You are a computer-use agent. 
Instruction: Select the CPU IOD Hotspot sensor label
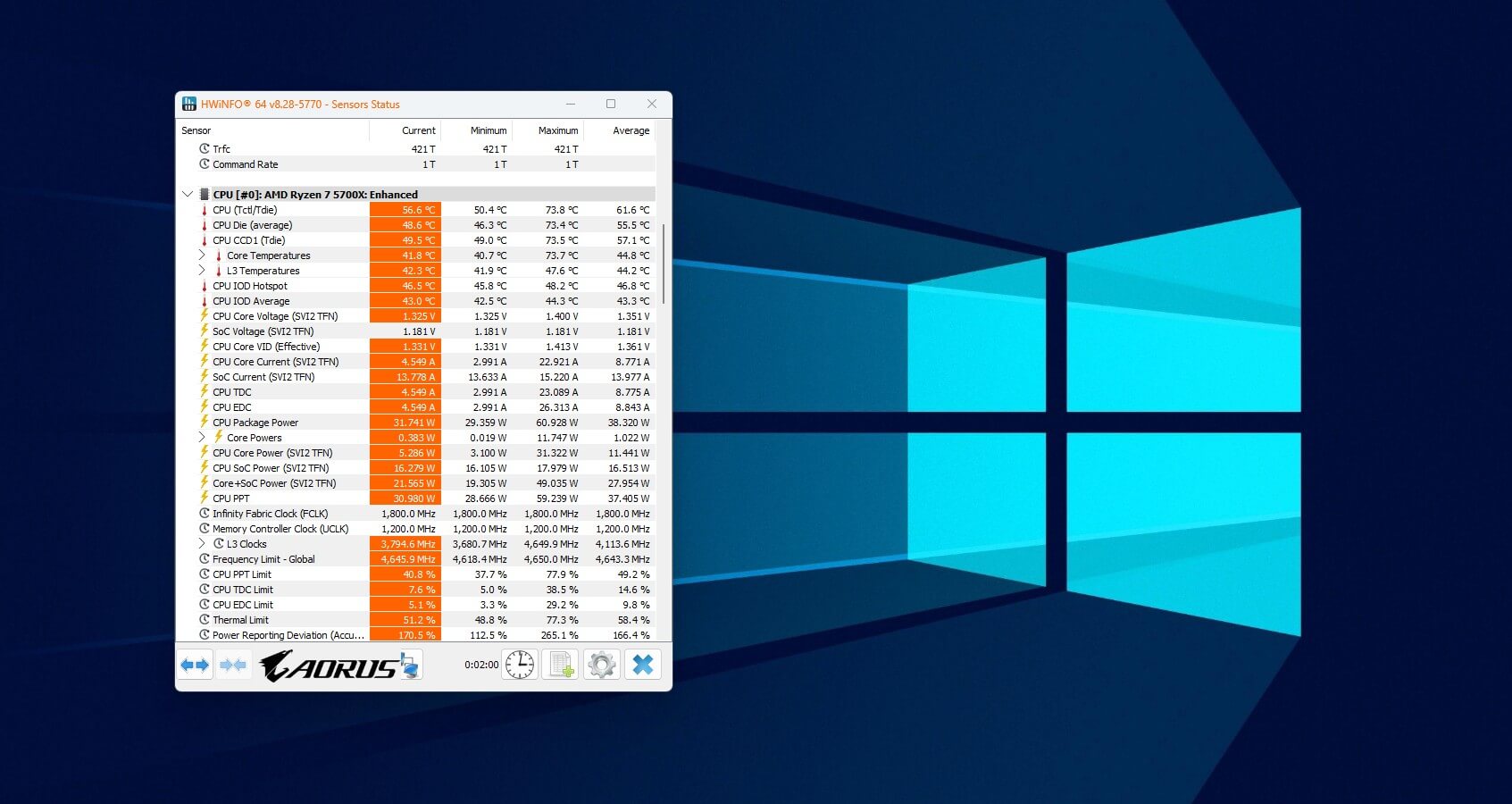click(x=250, y=286)
